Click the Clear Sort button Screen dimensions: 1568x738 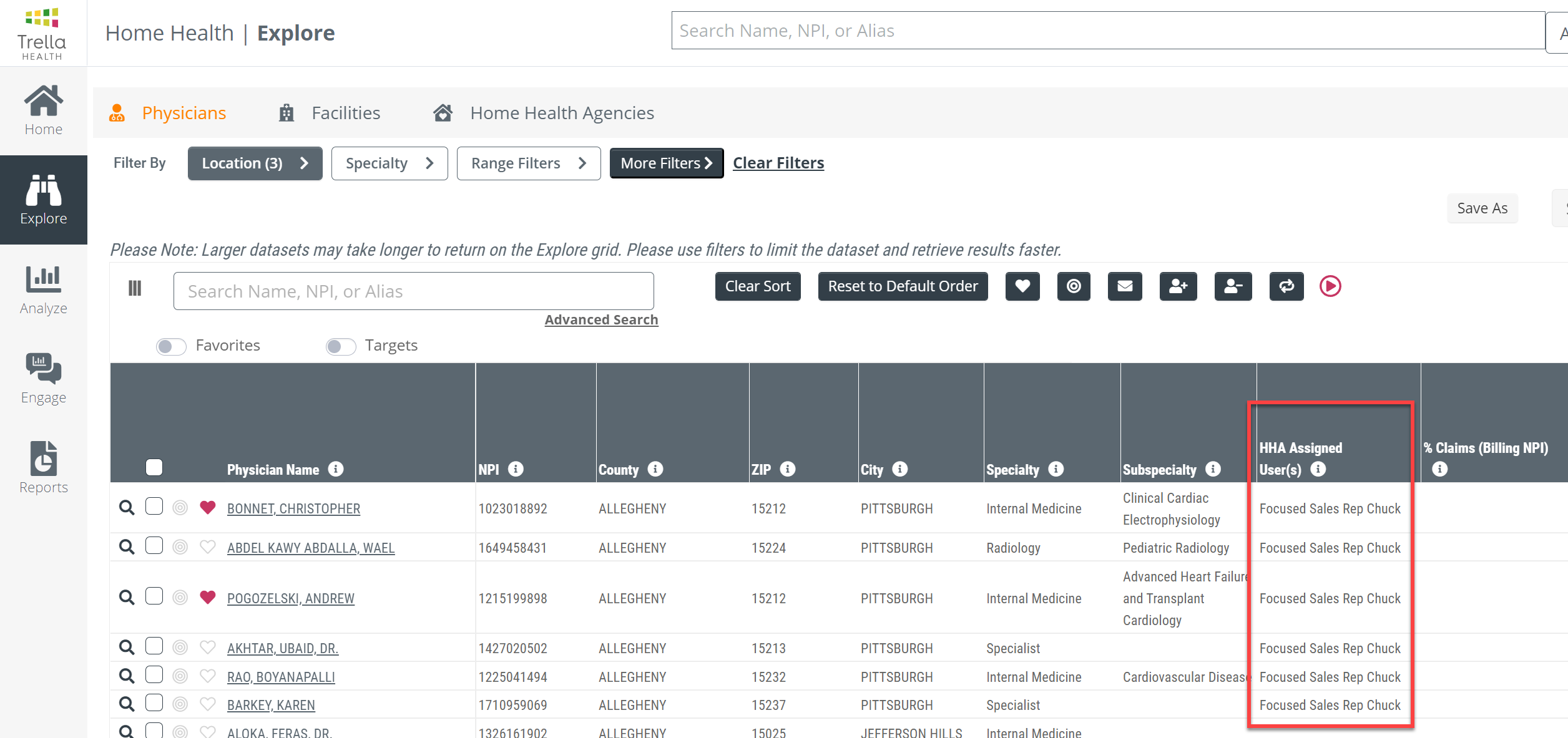click(758, 286)
